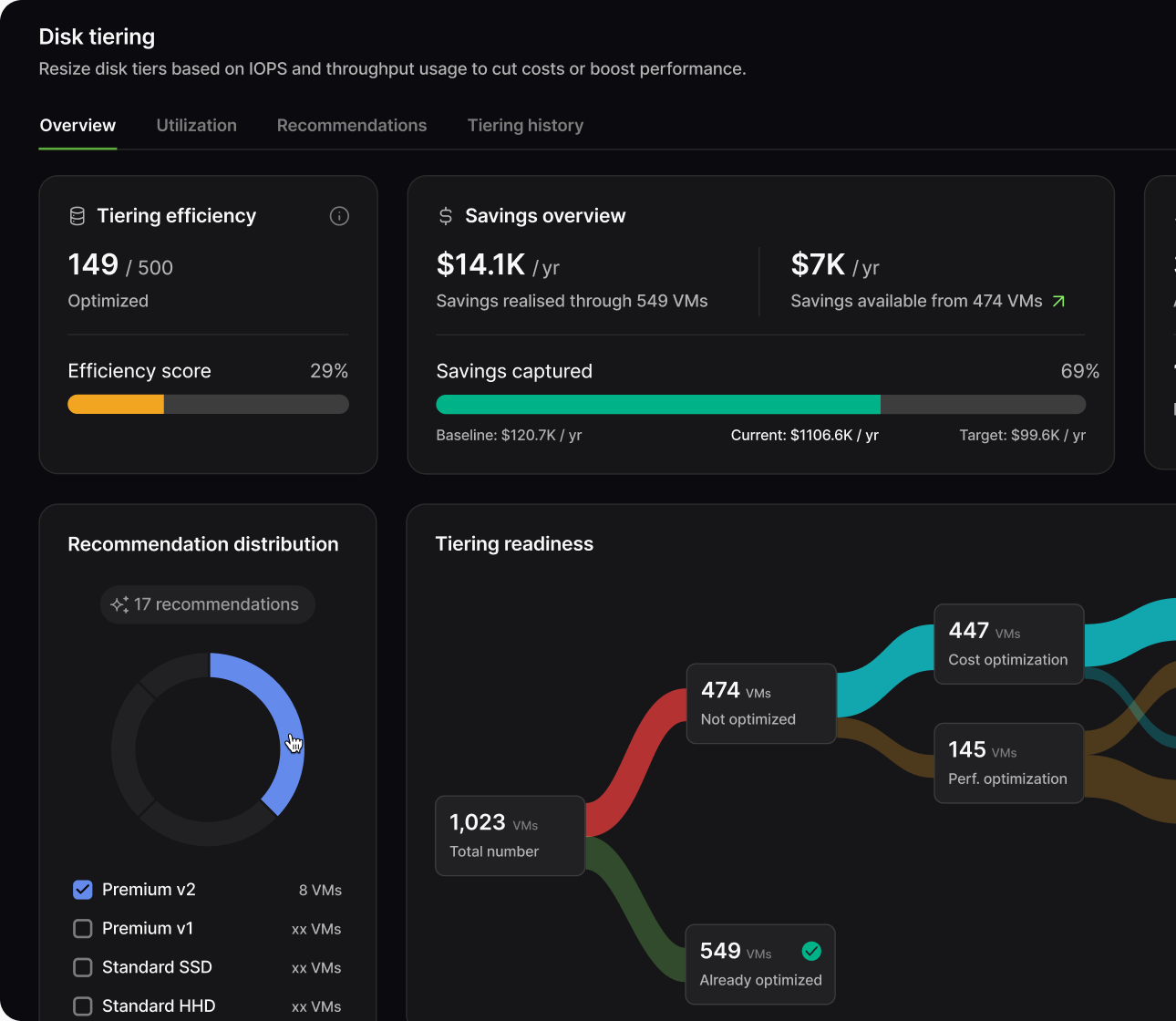1176x1021 pixels.
Task: Click the '$7K / yr' available savings
Action: click(835, 265)
